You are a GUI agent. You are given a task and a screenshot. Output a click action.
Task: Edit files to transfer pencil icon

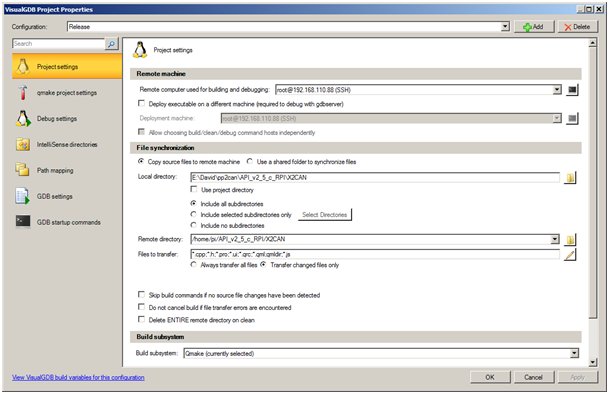(570, 255)
